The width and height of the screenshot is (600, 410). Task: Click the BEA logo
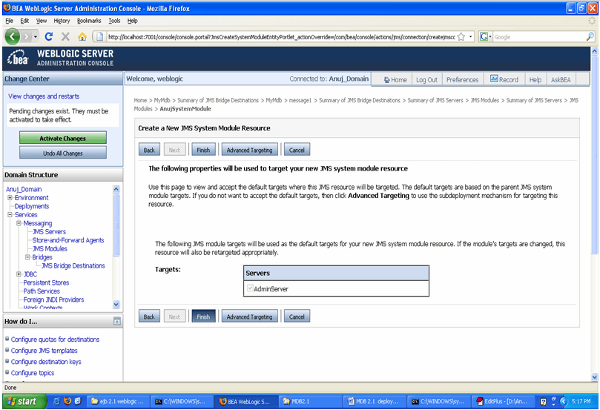18,58
